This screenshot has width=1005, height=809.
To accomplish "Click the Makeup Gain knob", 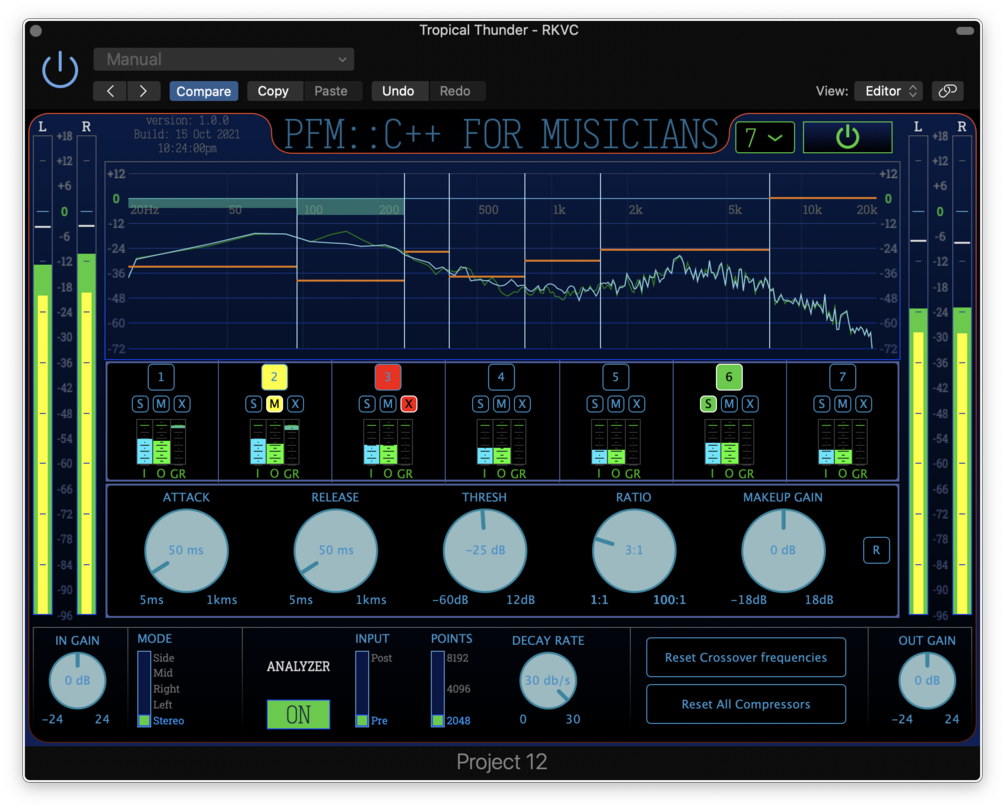I will pyautogui.click(x=783, y=551).
